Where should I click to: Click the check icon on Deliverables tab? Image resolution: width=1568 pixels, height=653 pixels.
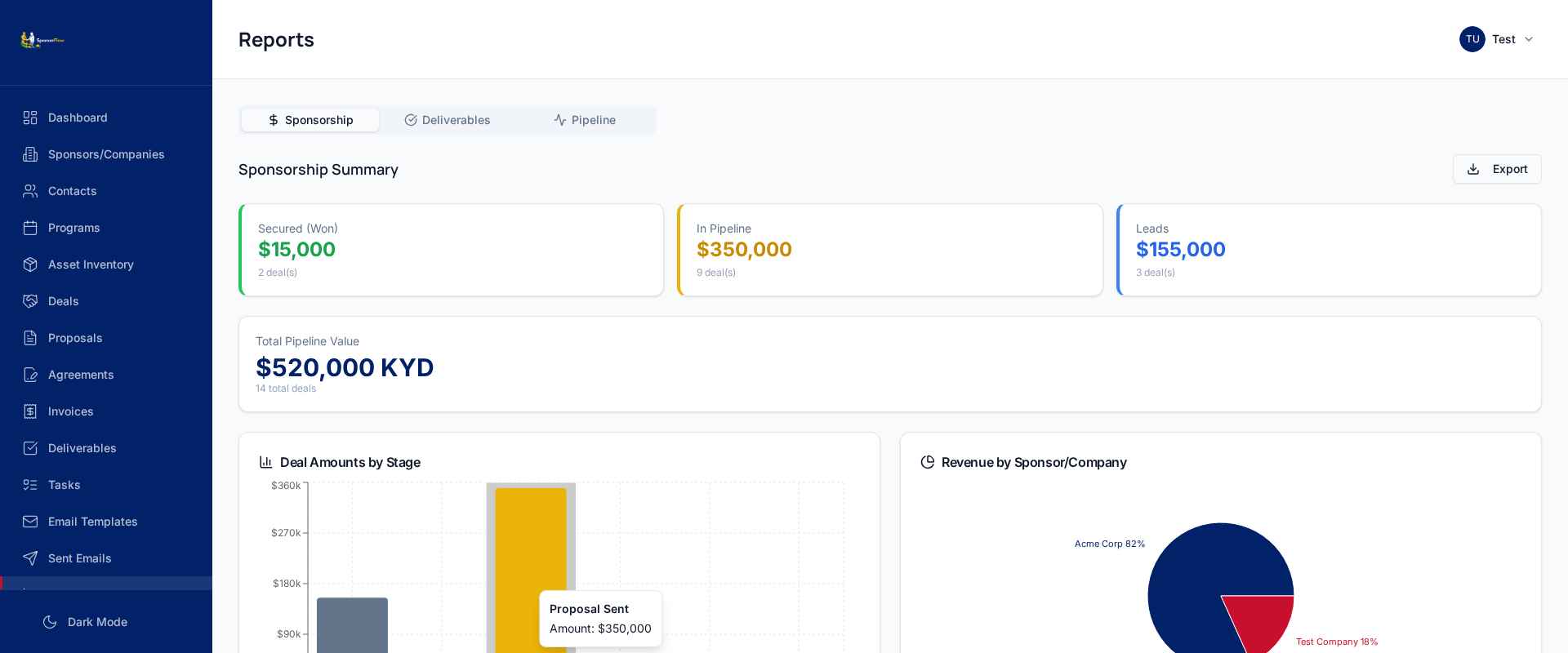[x=411, y=120]
